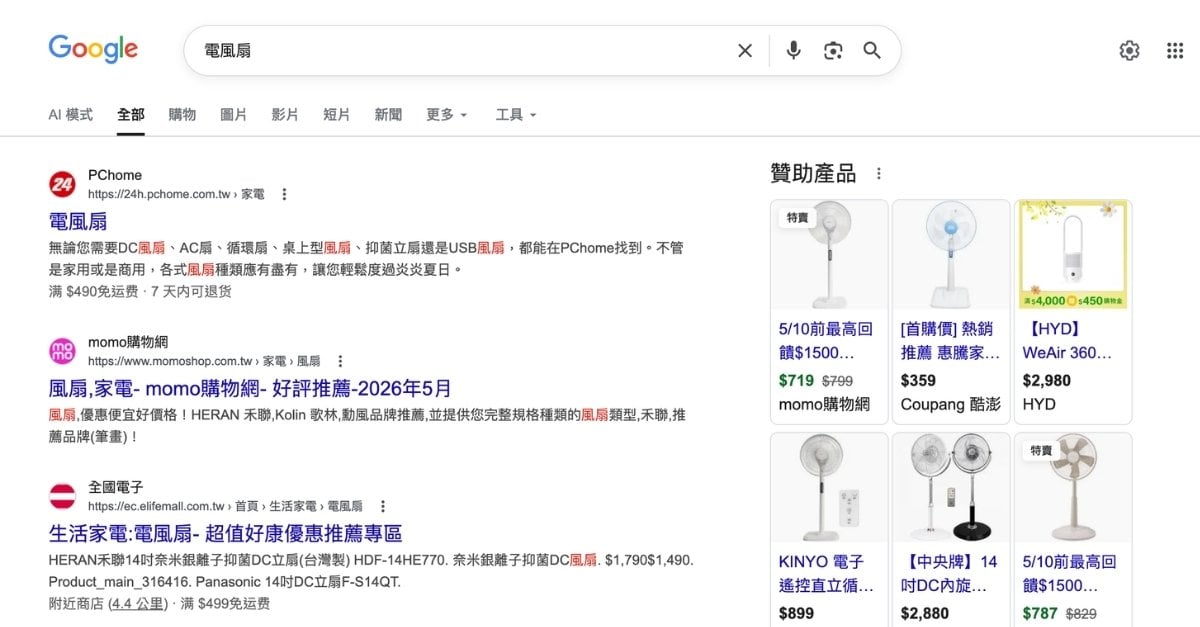This screenshot has width=1200, height=627.
Task: Click the 4.4 公里 nearby store link
Action: click(x=139, y=604)
